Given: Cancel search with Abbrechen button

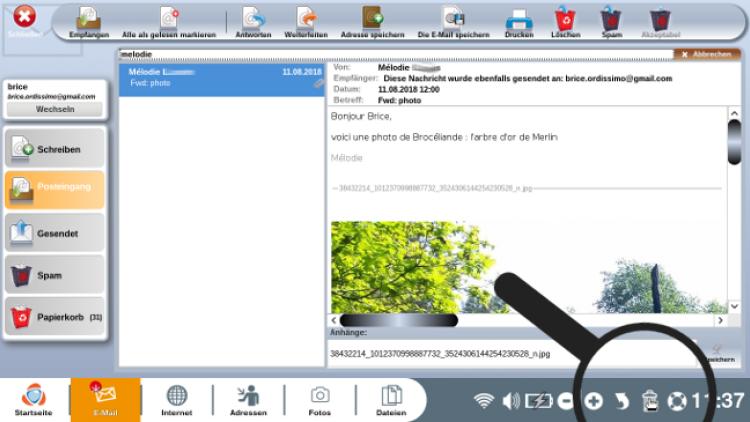Looking at the screenshot, I should click(706, 54).
